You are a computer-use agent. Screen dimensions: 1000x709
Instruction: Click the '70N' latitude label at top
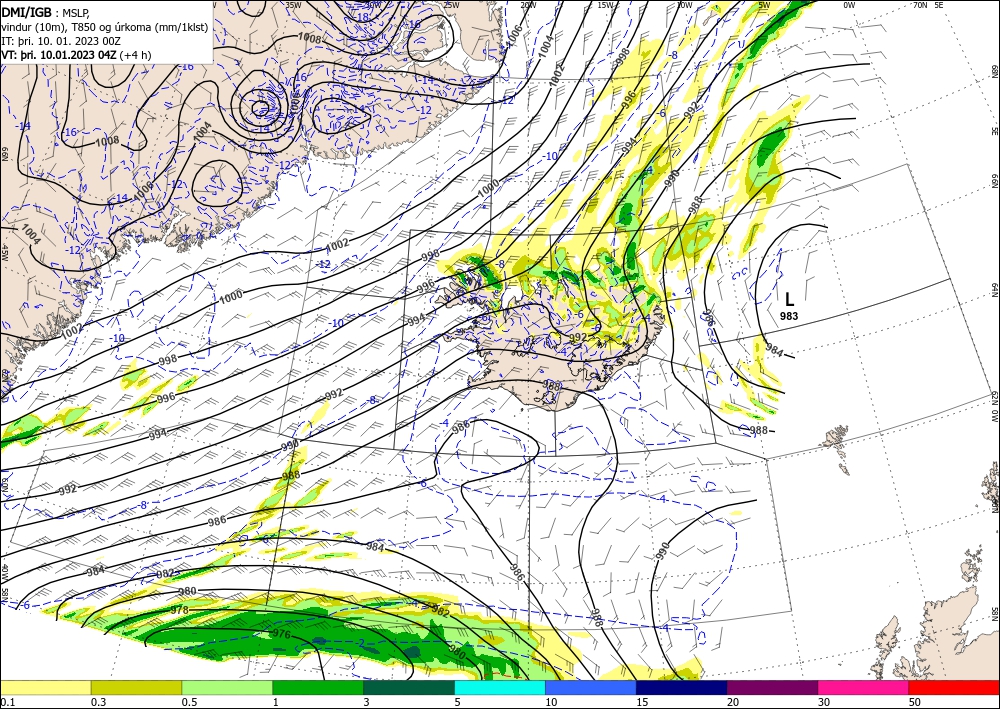(920, 5)
